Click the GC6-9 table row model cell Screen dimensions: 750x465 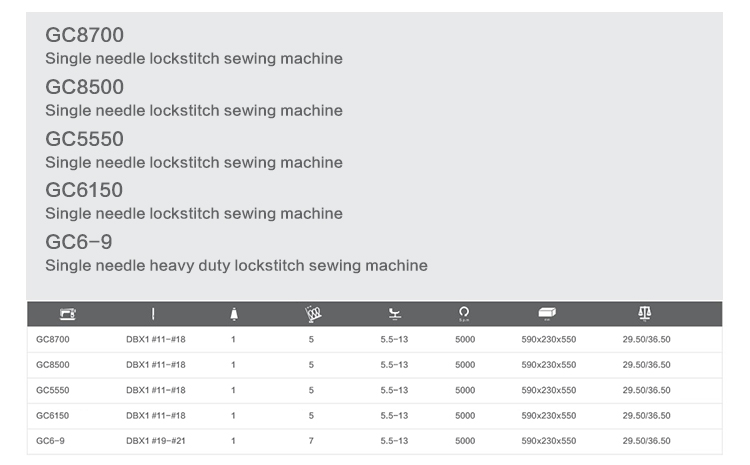point(50,441)
